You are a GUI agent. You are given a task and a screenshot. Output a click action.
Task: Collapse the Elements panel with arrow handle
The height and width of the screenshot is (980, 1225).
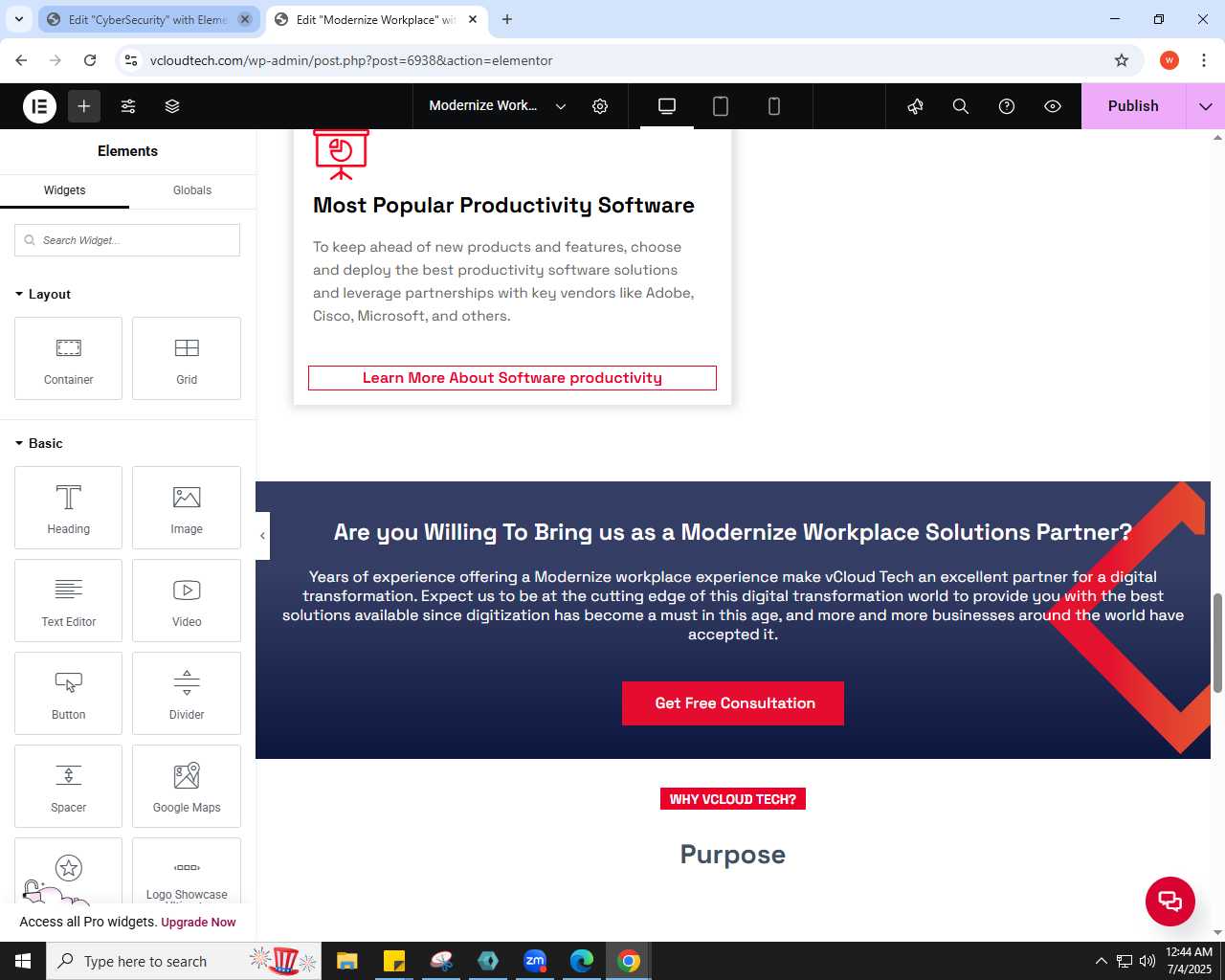262,536
